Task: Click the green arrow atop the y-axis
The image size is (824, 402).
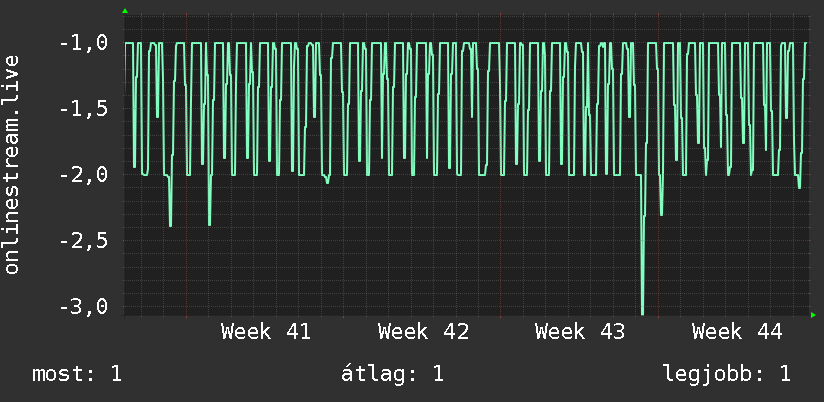Action: click(x=125, y=11)
